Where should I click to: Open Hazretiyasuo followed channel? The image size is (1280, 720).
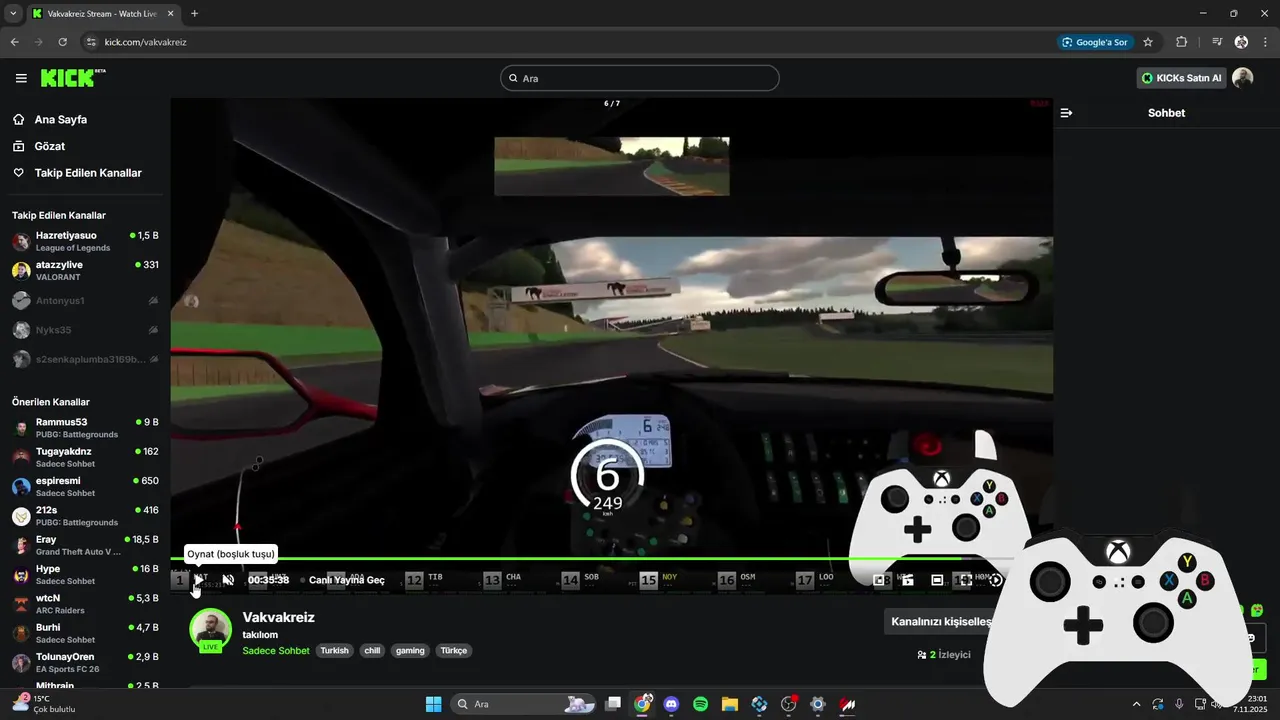(x=85, y=241)
